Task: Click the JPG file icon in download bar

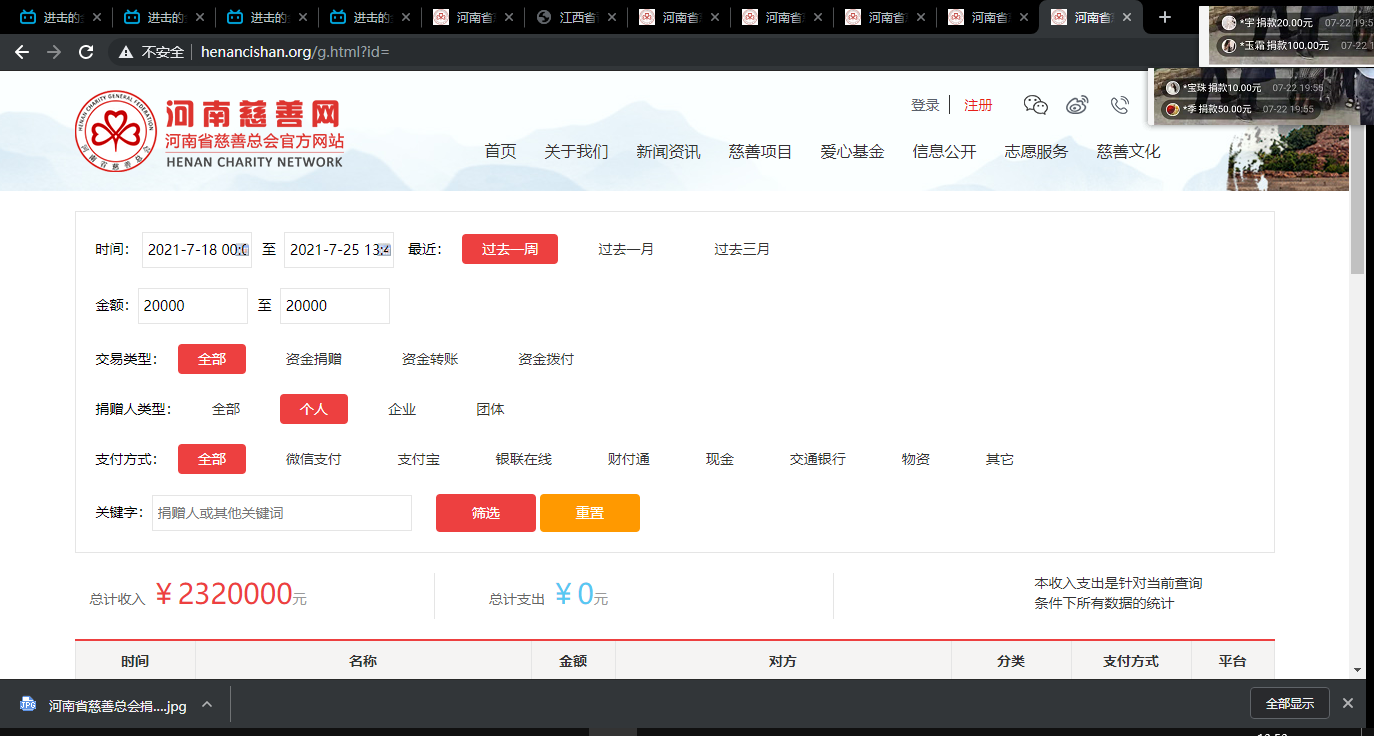Action: (x=28, y=705)
